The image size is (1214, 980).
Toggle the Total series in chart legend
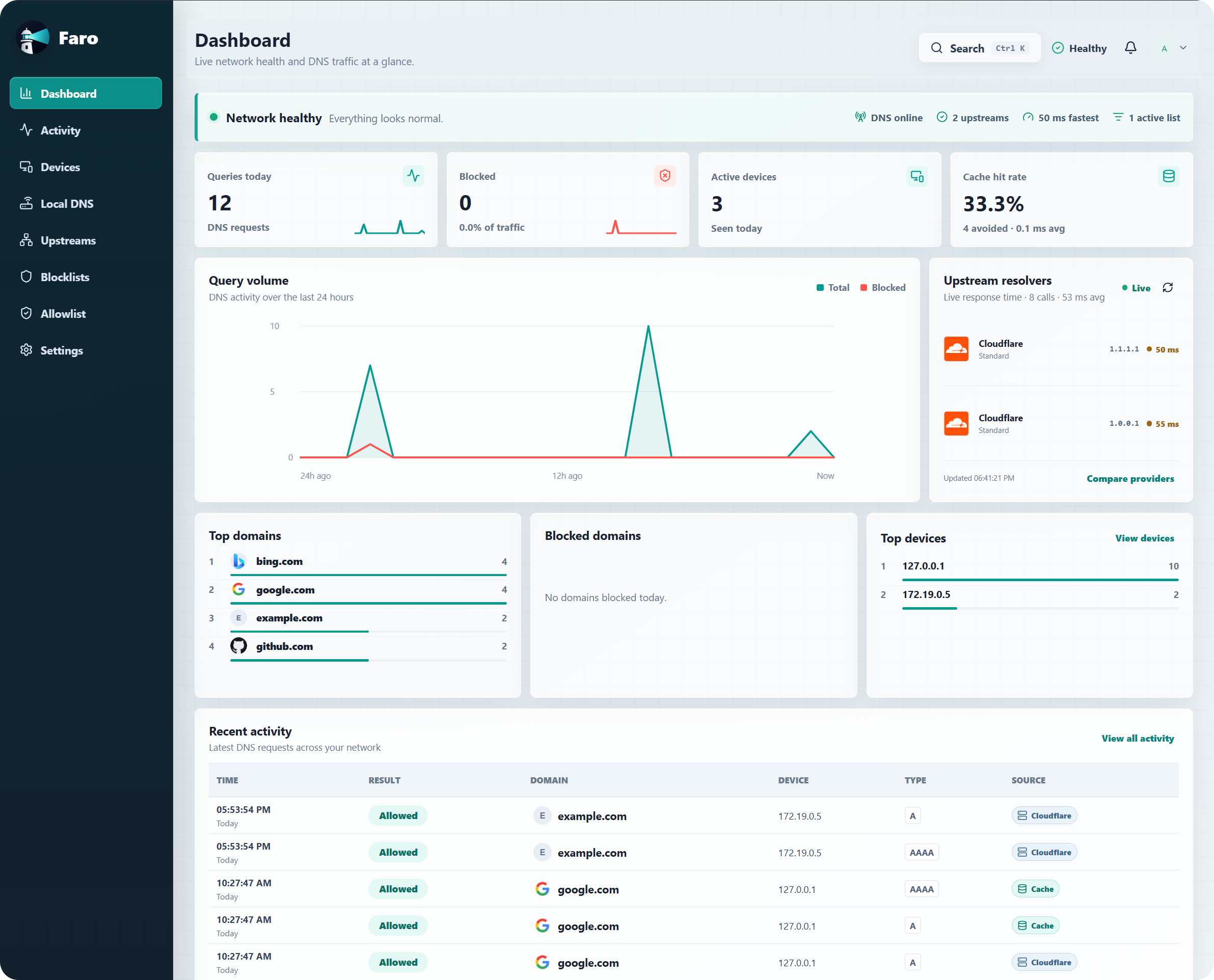point(833,287)
